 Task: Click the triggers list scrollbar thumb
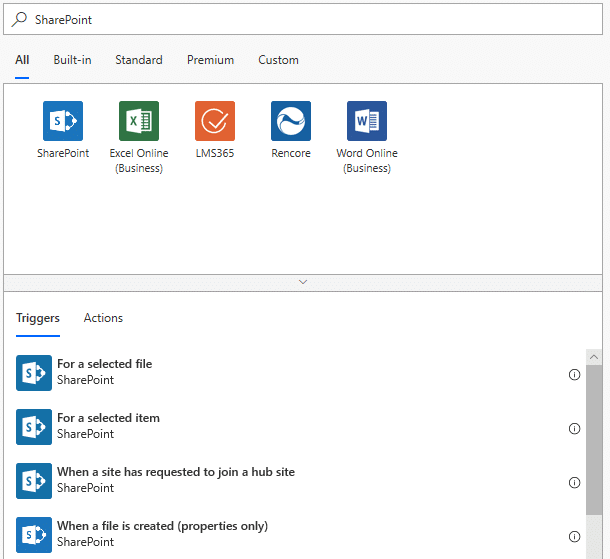click(594, 440)
